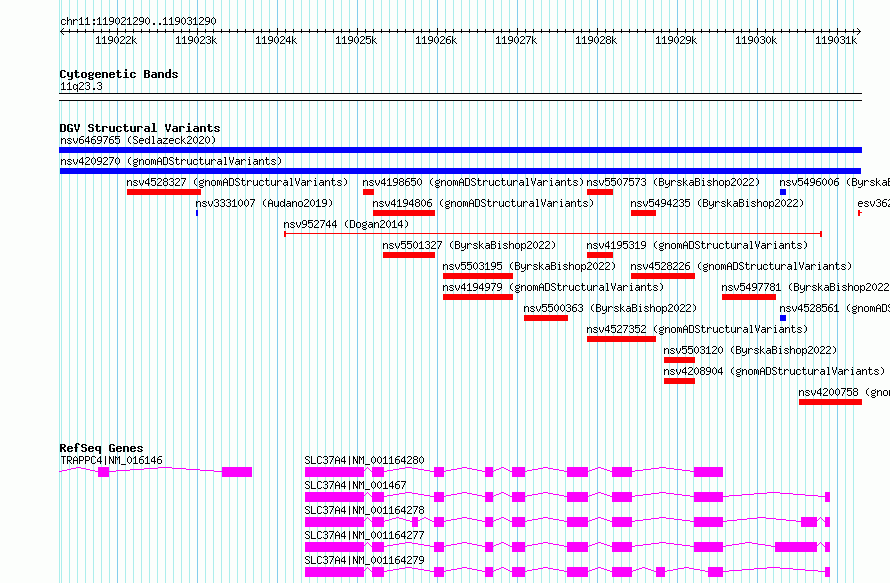Screen dimensions: 890x583
Task: Click the nsv4194979 gnomAD variant label
Action: [x=553, y=287]
